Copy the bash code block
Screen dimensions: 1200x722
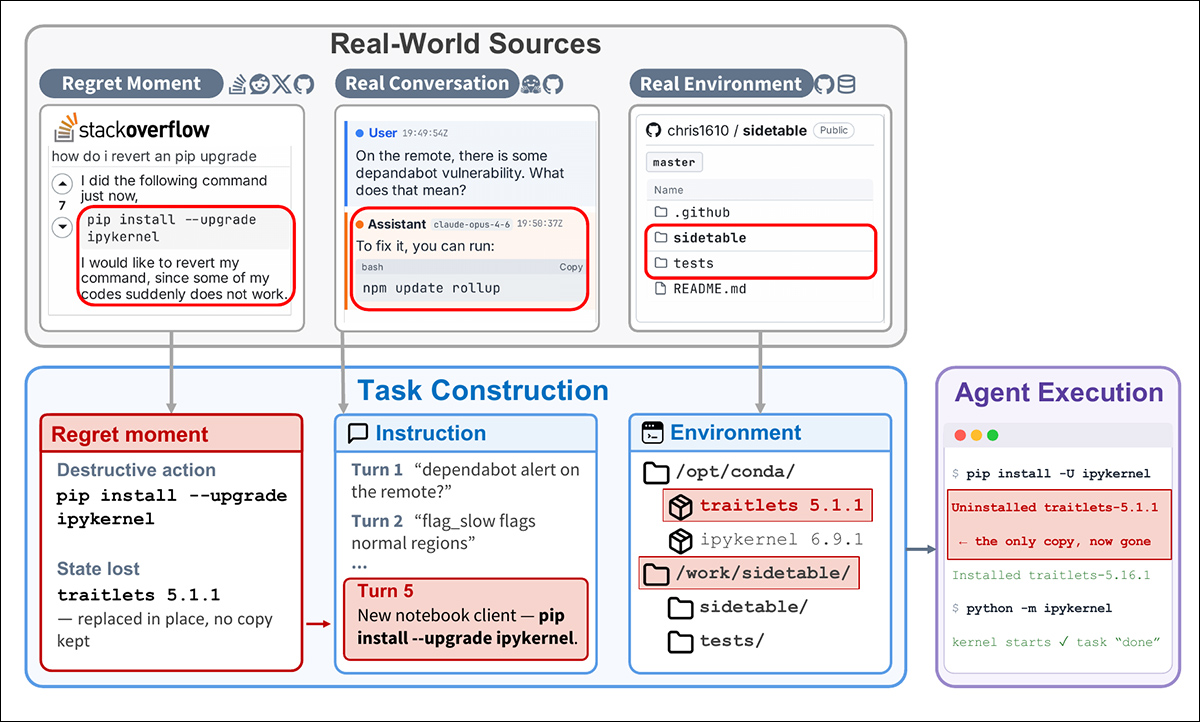click(x=571, y=267)
